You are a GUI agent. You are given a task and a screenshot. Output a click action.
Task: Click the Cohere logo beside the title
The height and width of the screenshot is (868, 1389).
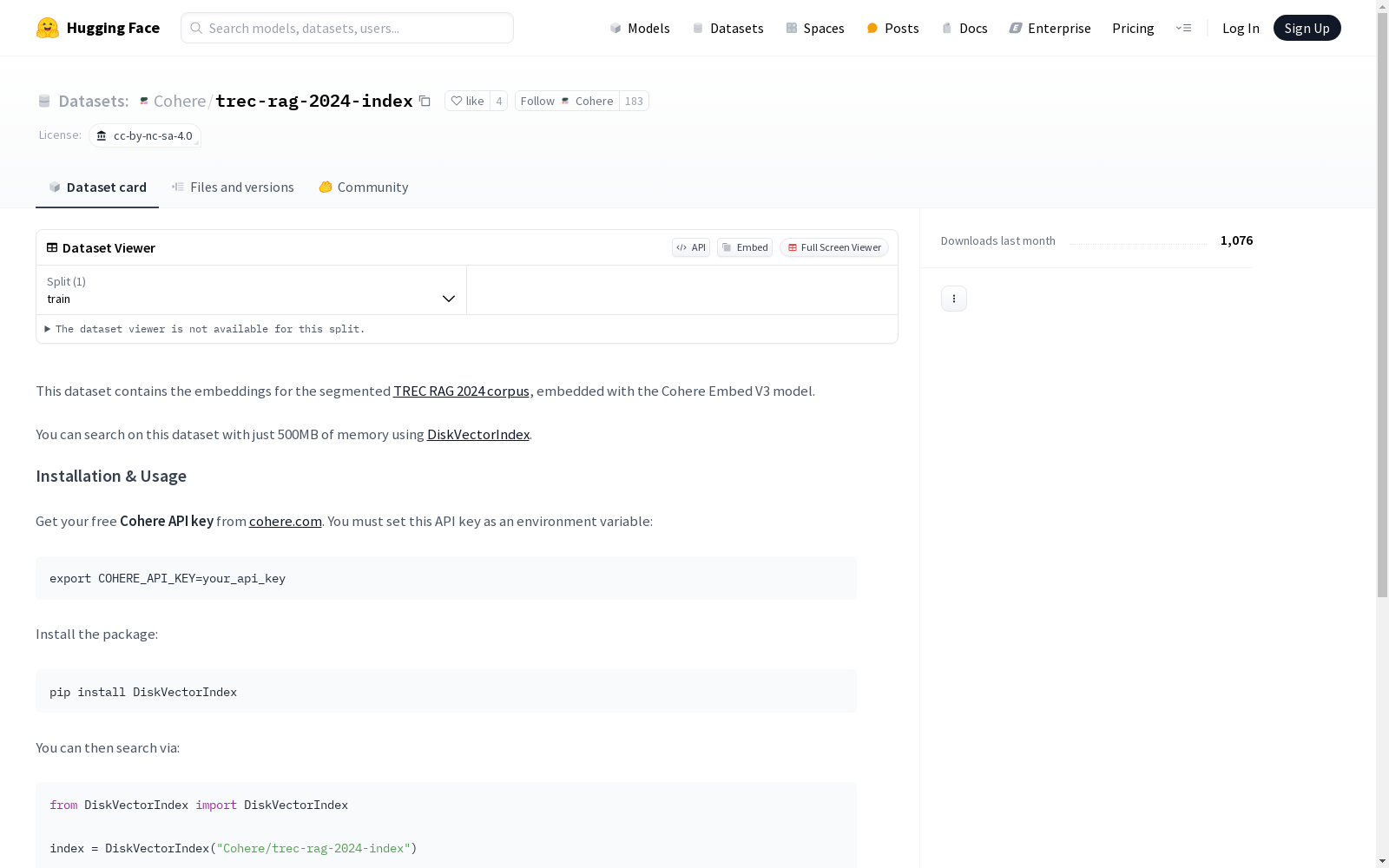tap(144, 101)
